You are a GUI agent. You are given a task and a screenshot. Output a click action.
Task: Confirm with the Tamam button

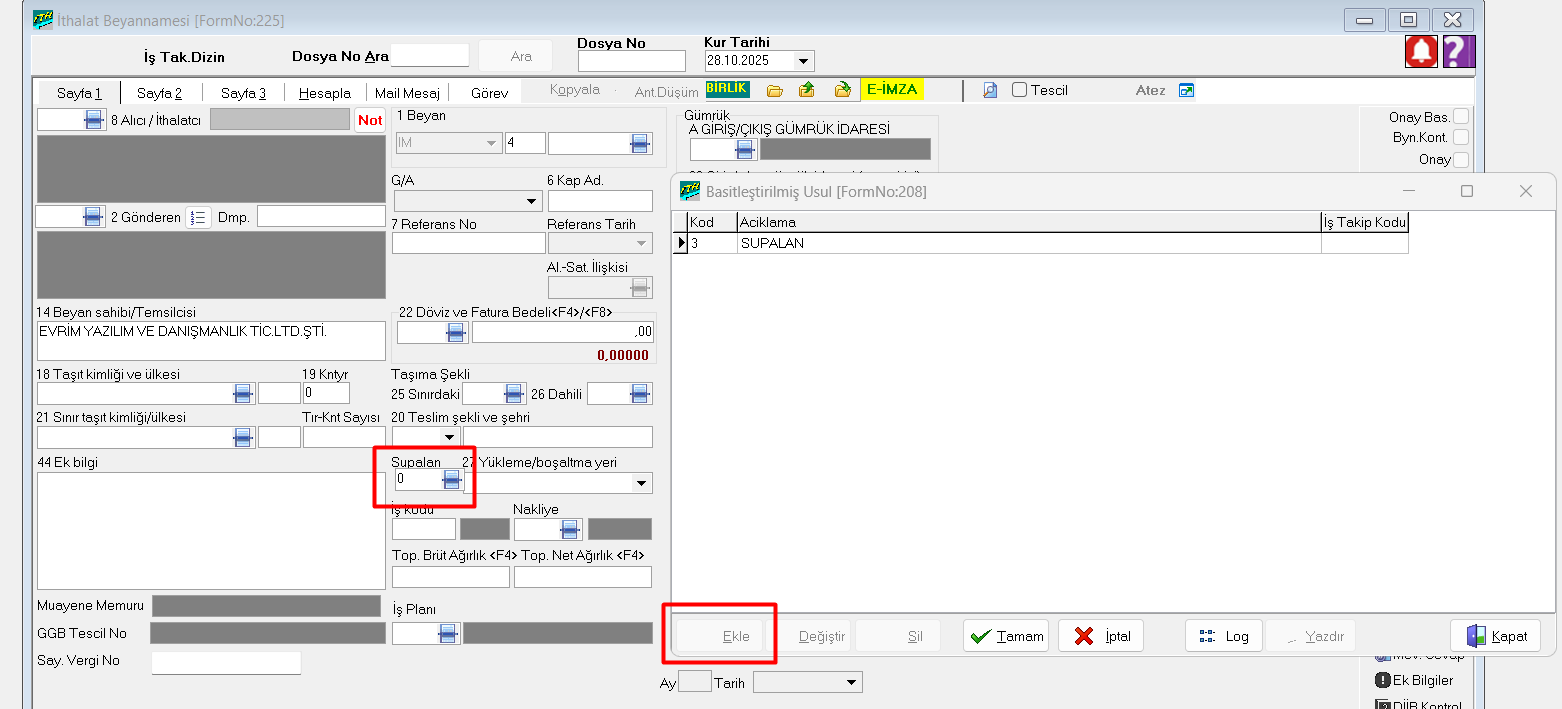coord(1006,636)
